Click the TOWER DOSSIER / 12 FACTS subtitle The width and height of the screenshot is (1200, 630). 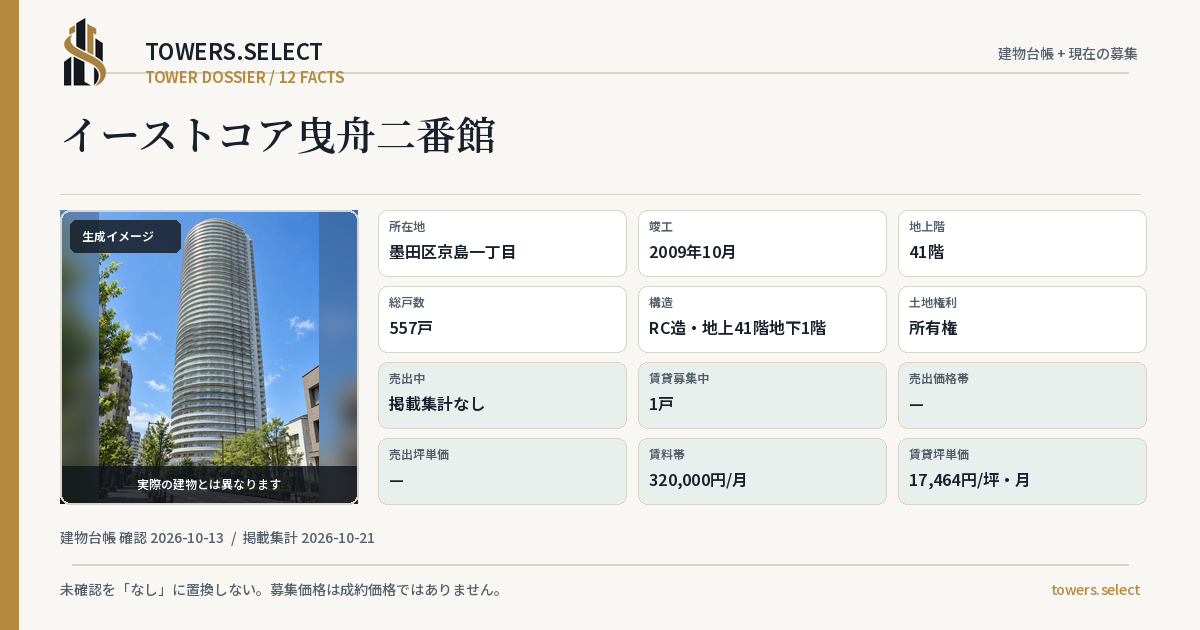[x=245, y=77]
